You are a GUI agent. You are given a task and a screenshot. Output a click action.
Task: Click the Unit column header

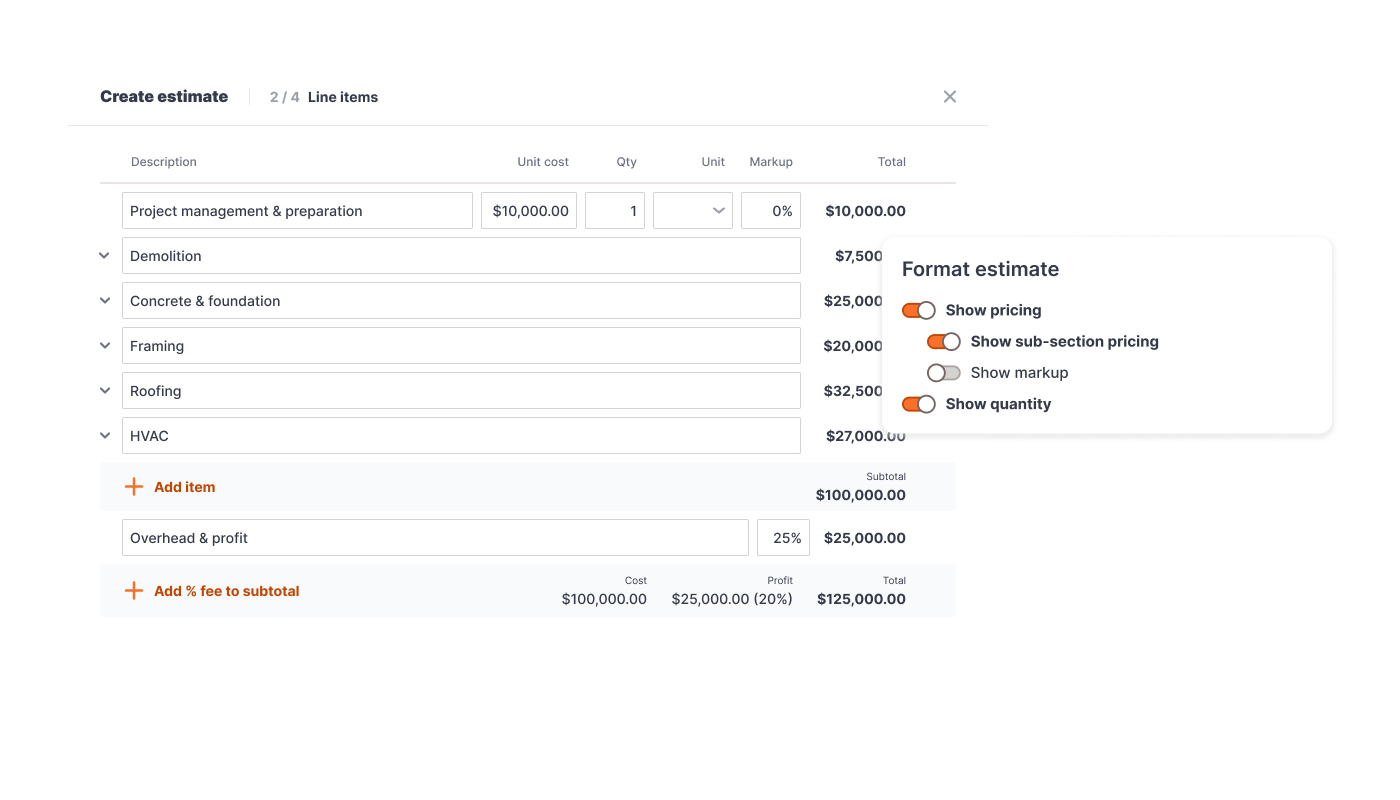713,162
